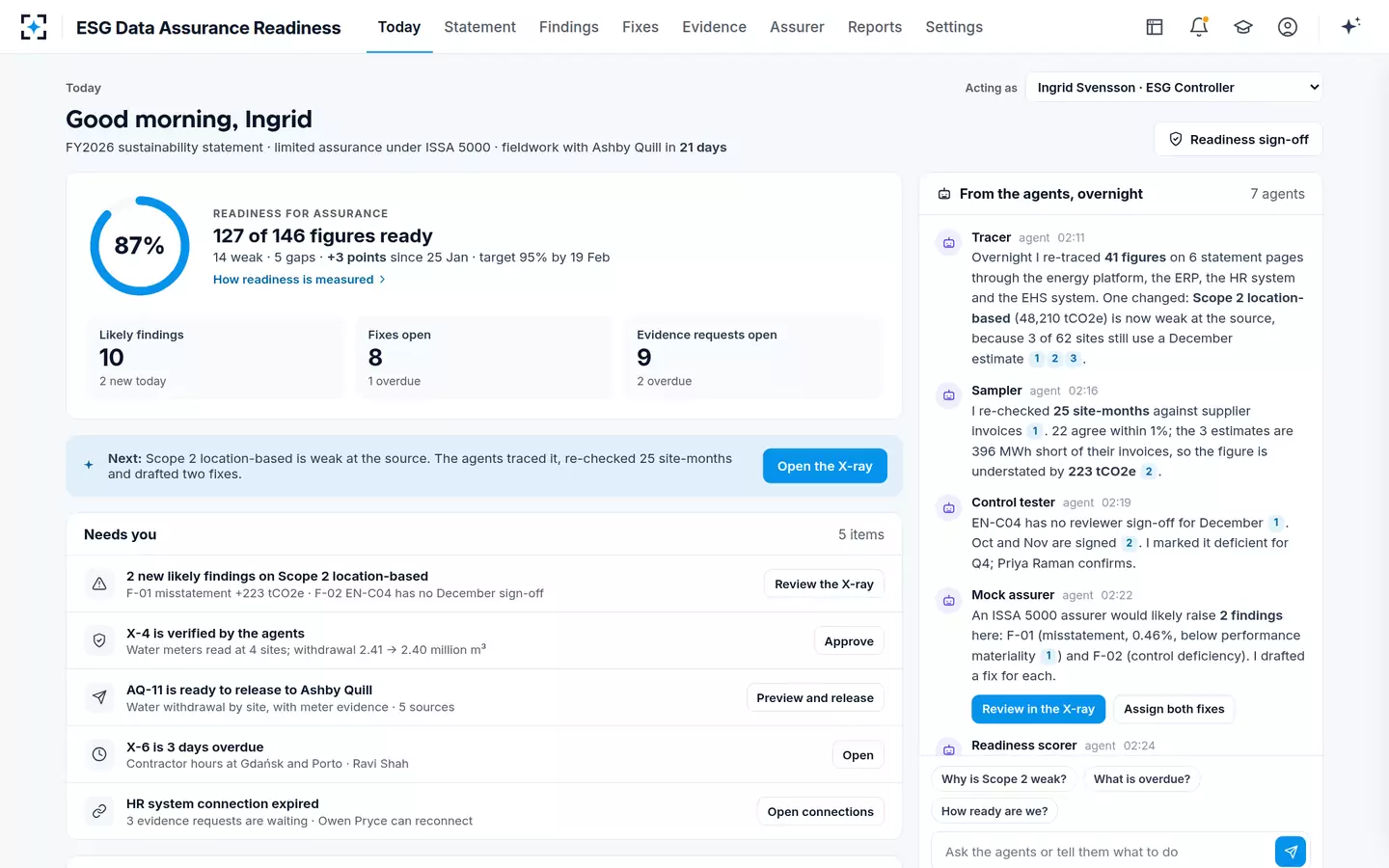Click link icon on HR system connection row
The image size is (1389, 868).
click(99, 811)
